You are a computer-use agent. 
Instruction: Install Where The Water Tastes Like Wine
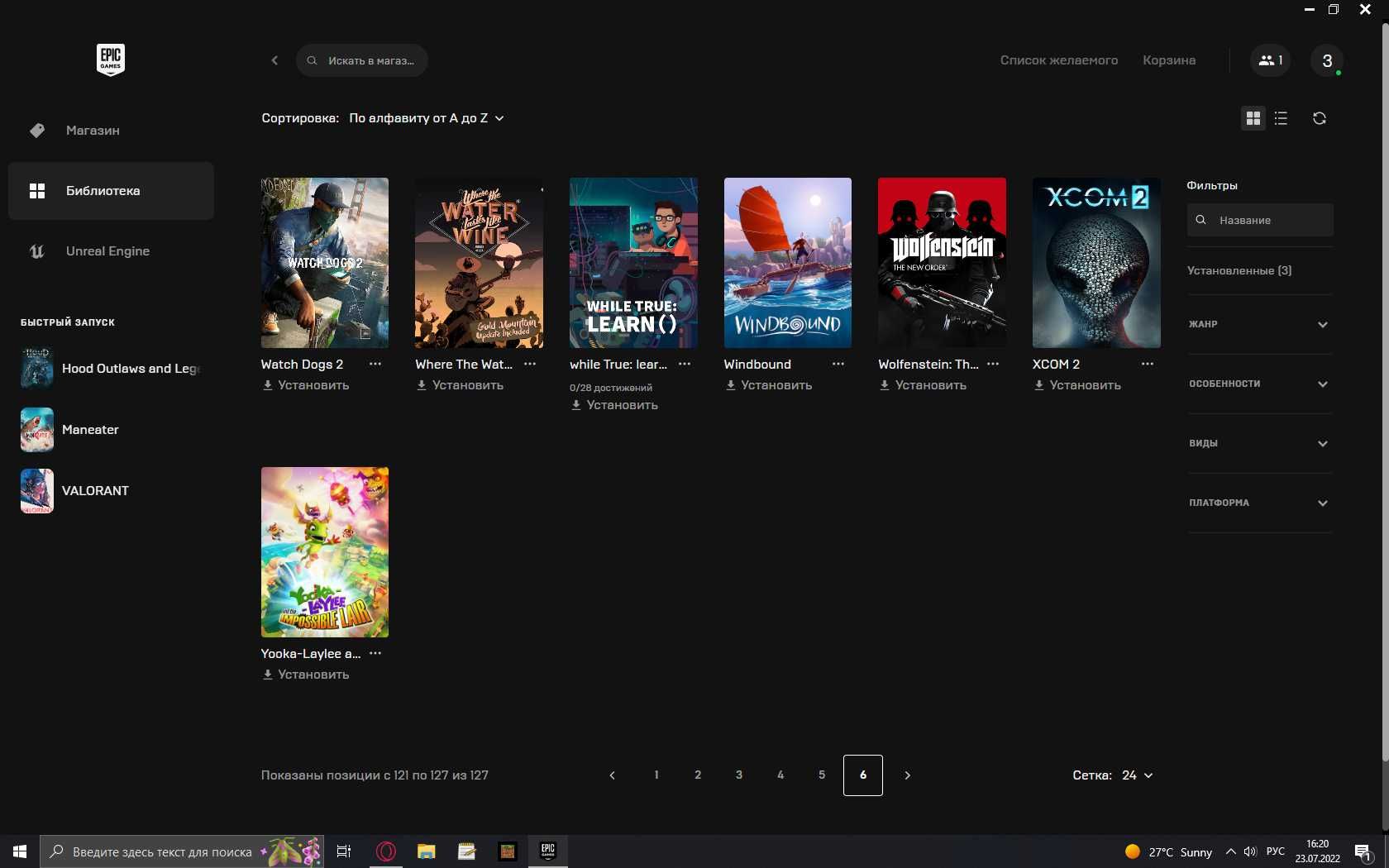click(x=460, y=385)
